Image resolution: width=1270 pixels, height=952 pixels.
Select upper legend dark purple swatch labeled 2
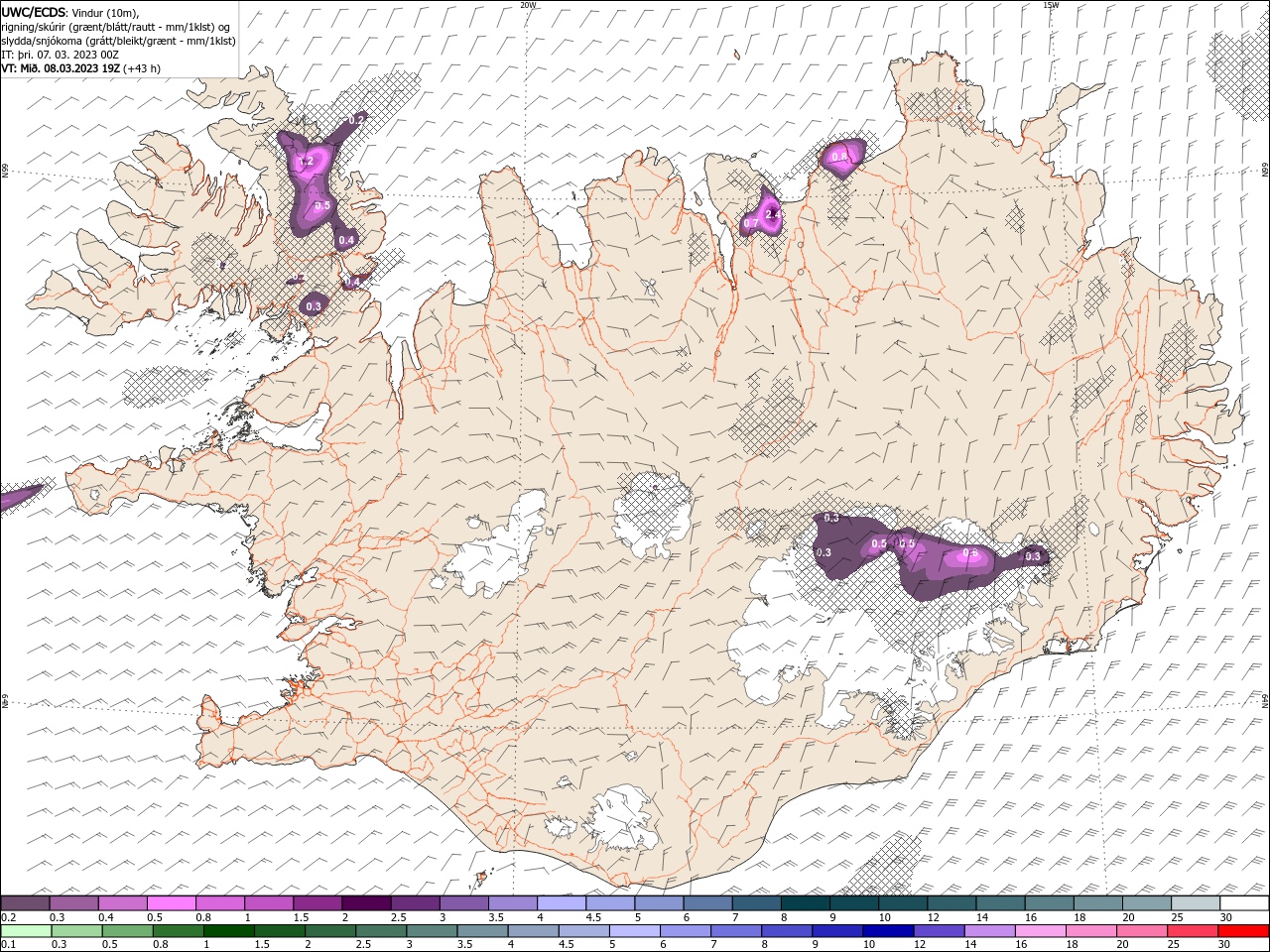365,903
